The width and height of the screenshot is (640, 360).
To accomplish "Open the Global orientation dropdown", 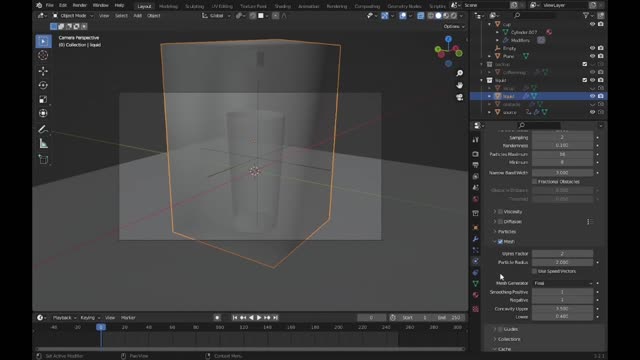I will pos(216,16).
